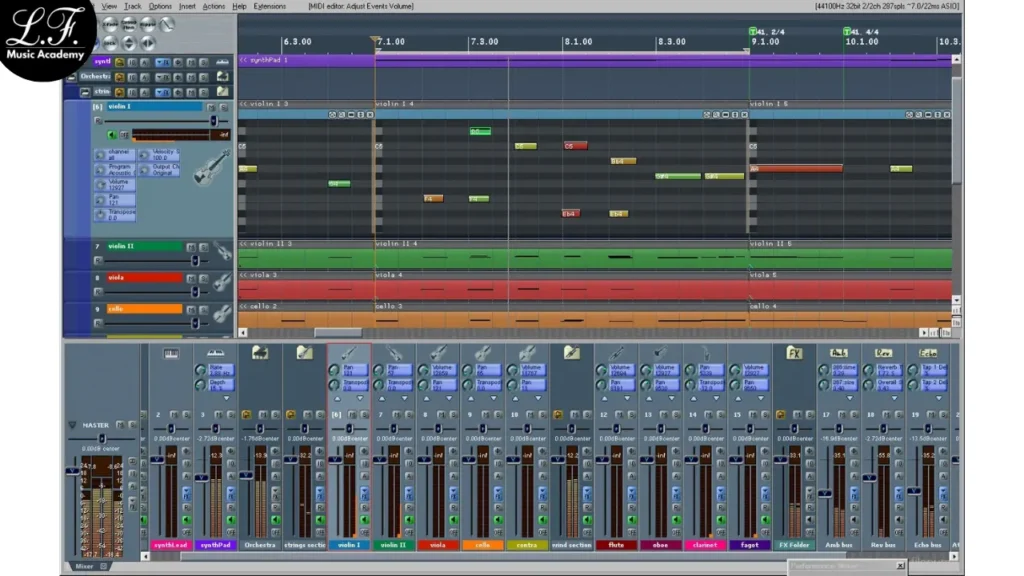Expand the MASTER channel disclosure triangle
Image resolution: width=1024 pixels, height=576 pixels.
72,425
